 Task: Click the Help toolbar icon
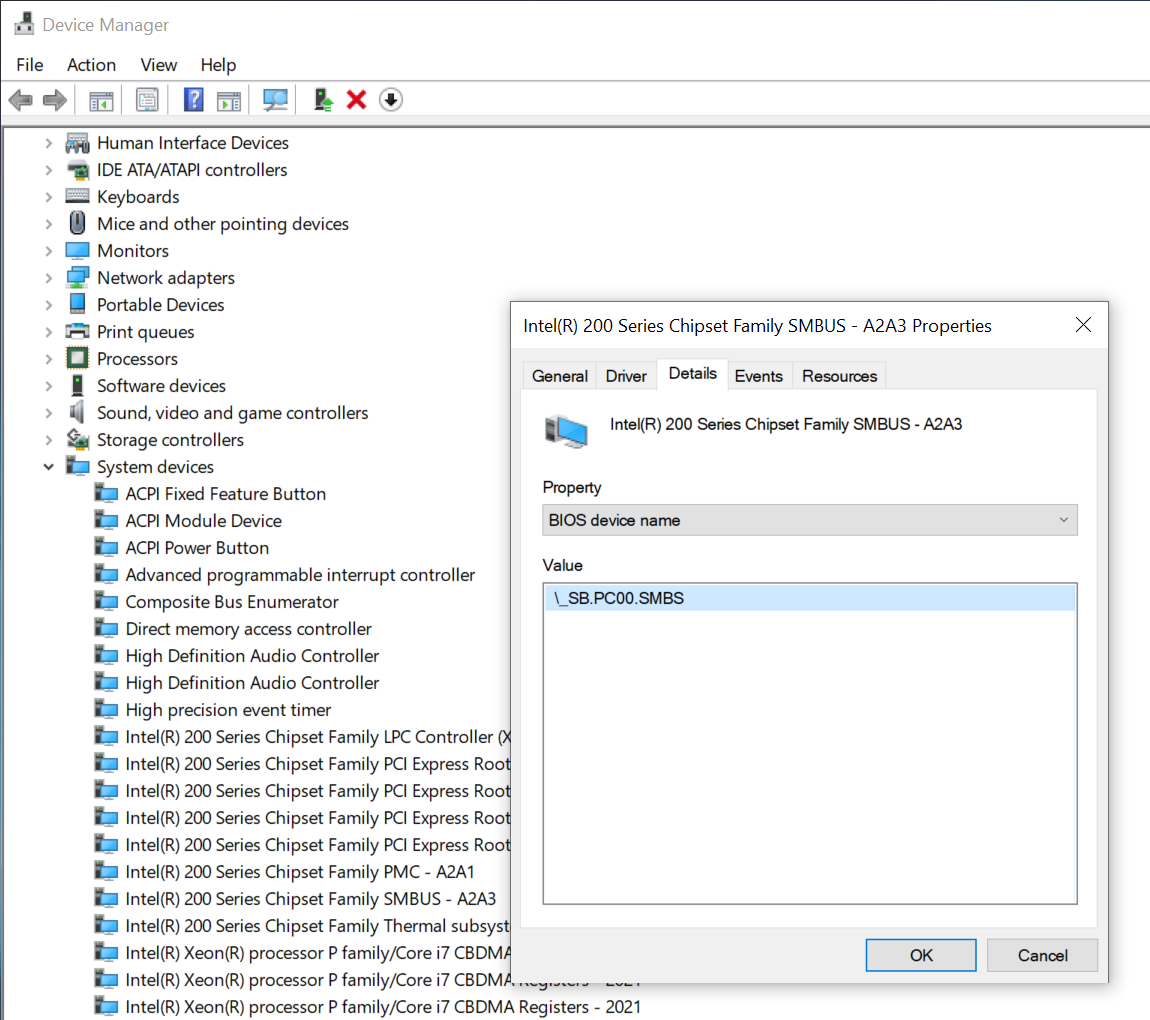pyautogui.click(x=194, y=100)
